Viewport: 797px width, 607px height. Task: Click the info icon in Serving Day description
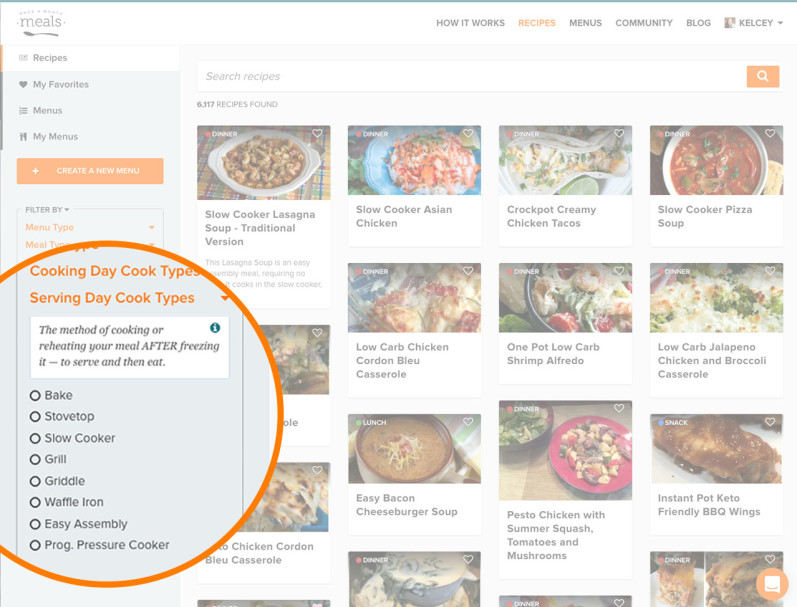point(215,328)
